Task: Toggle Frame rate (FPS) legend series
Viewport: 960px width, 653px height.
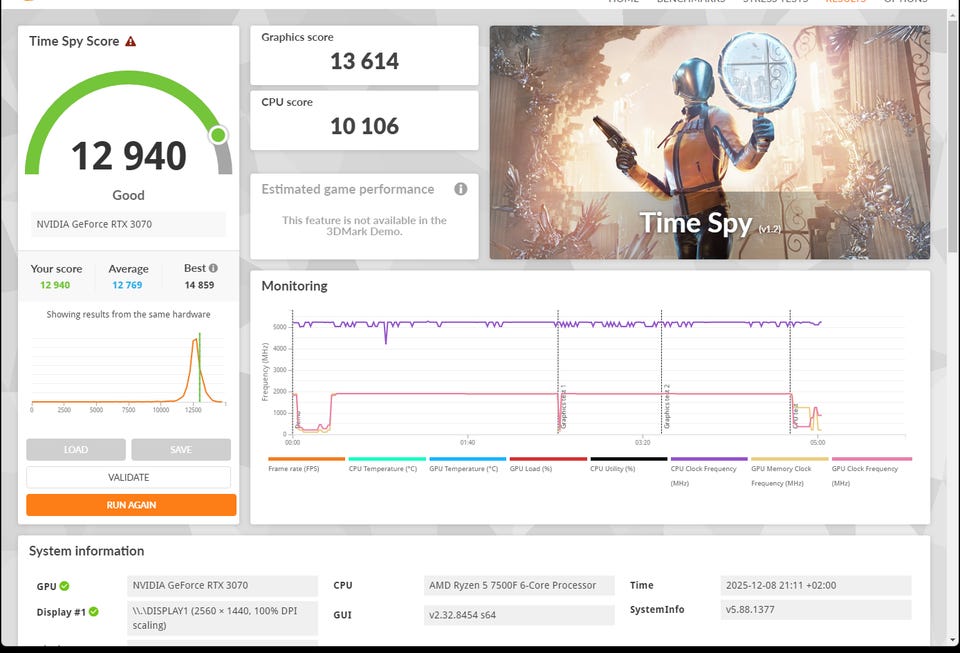Action: coord(306,465)
